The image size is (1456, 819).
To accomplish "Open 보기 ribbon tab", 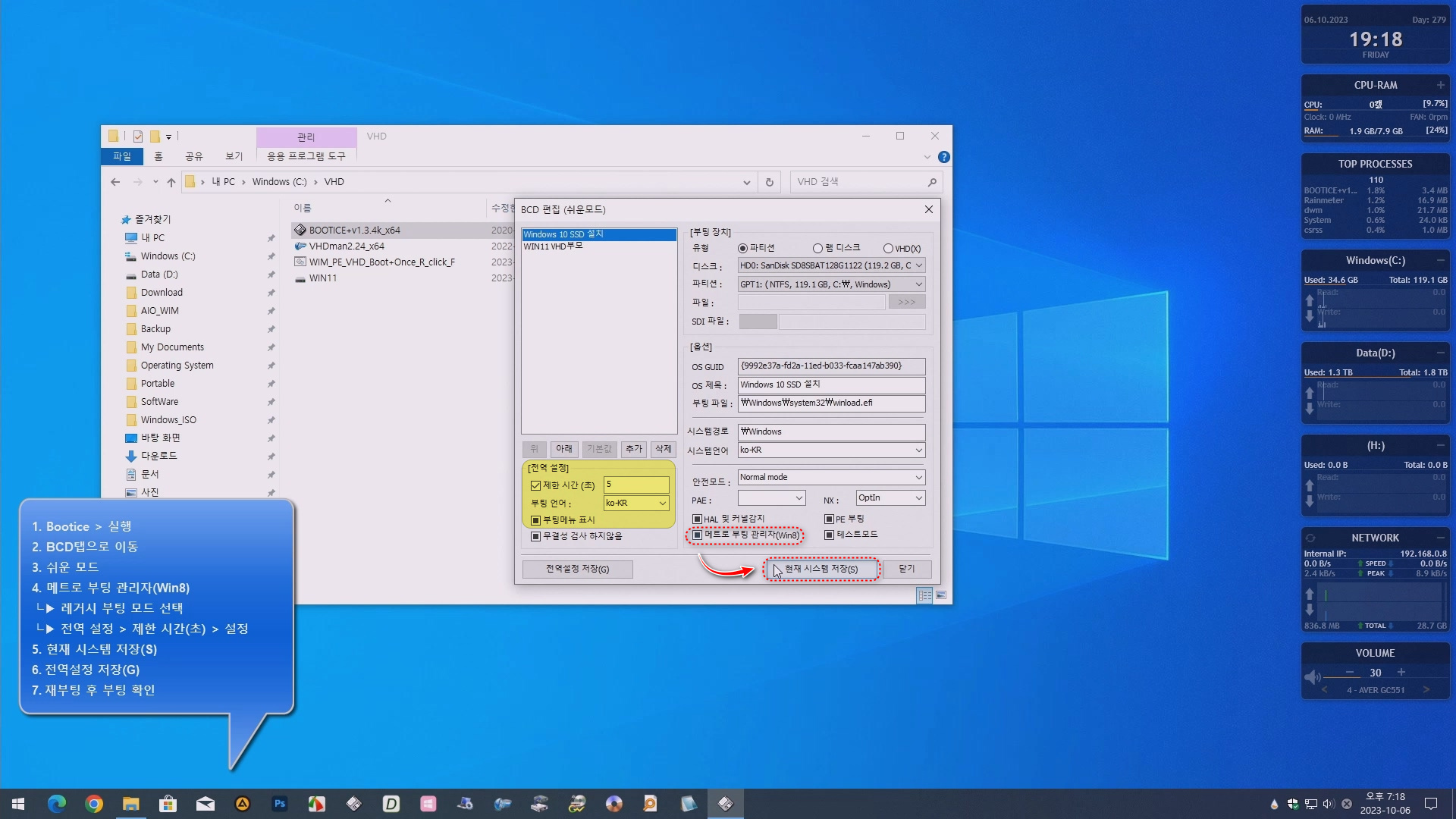I will click(234, 156).
